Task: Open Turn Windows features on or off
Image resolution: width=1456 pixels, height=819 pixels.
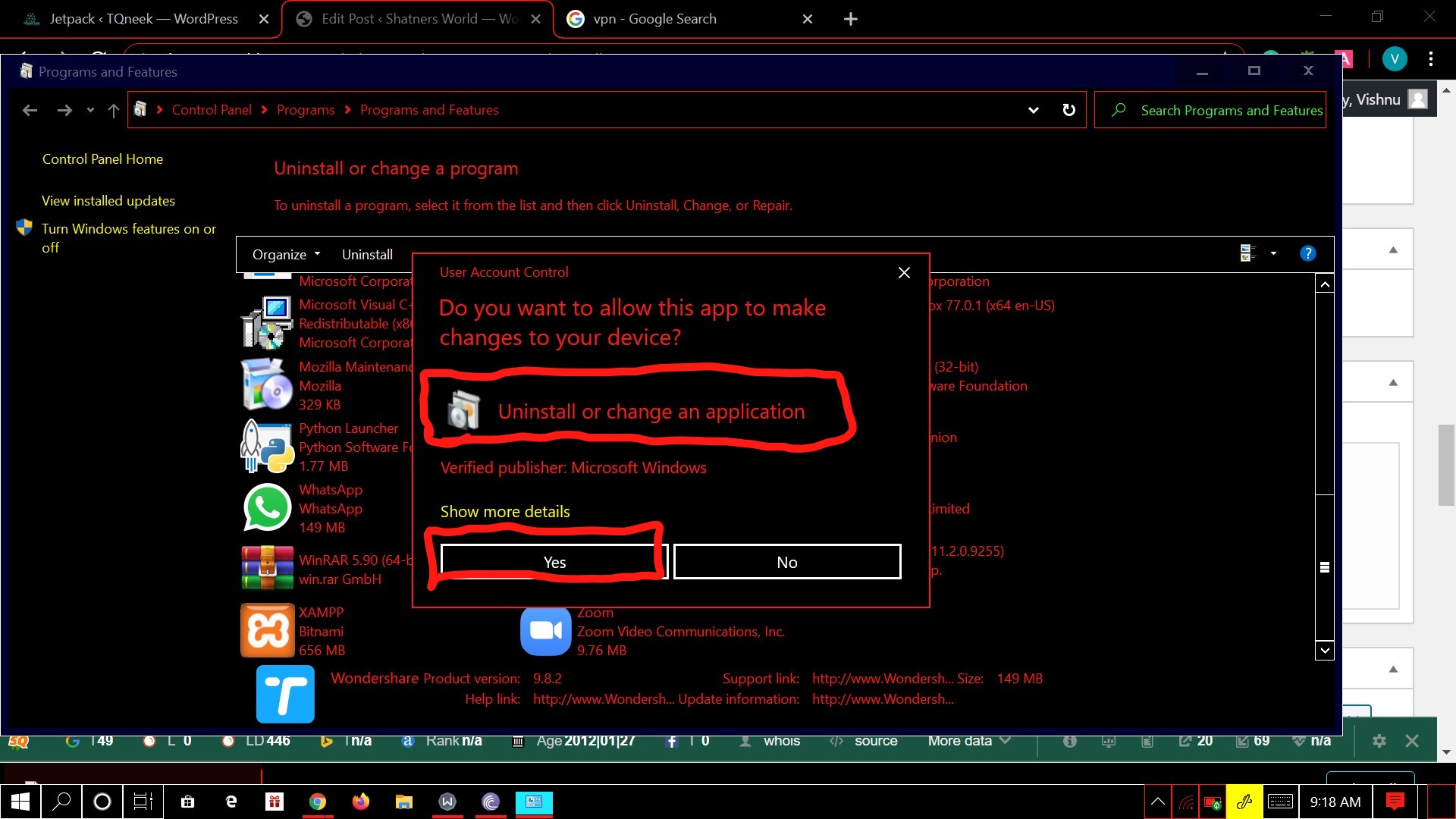Action: click(x=128, y=238)
